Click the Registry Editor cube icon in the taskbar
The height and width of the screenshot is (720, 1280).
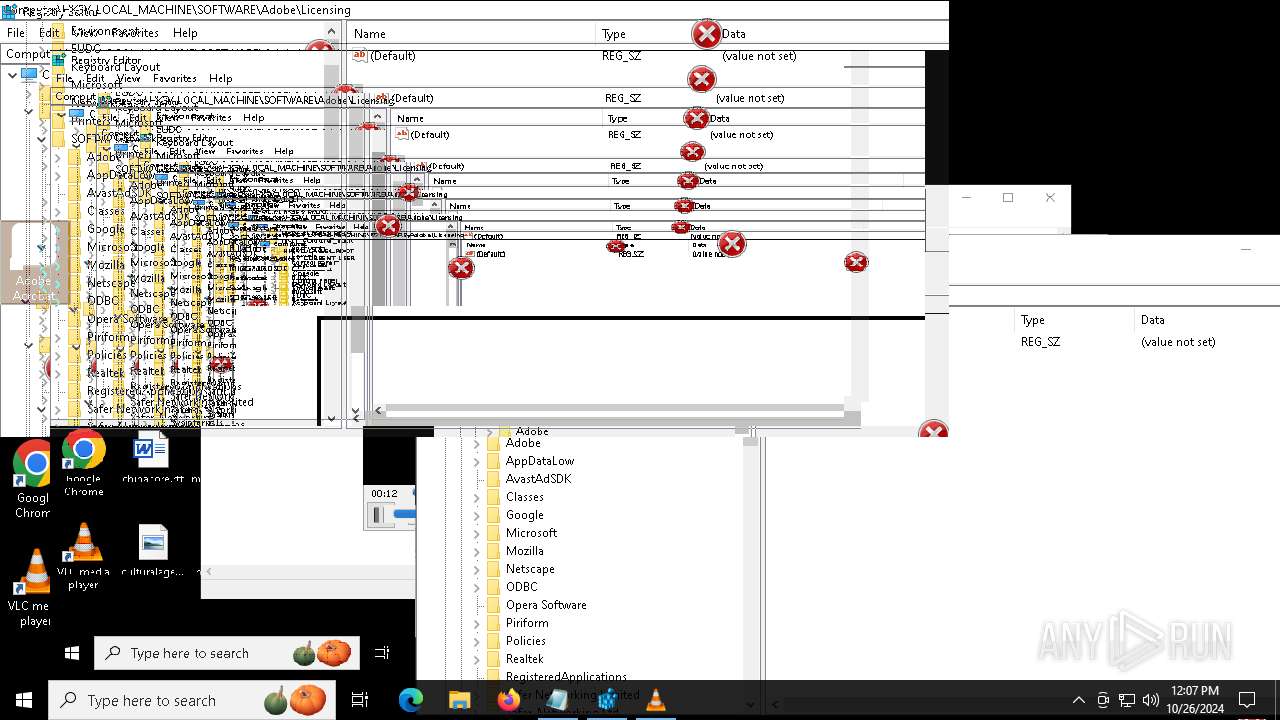point(607,700)
